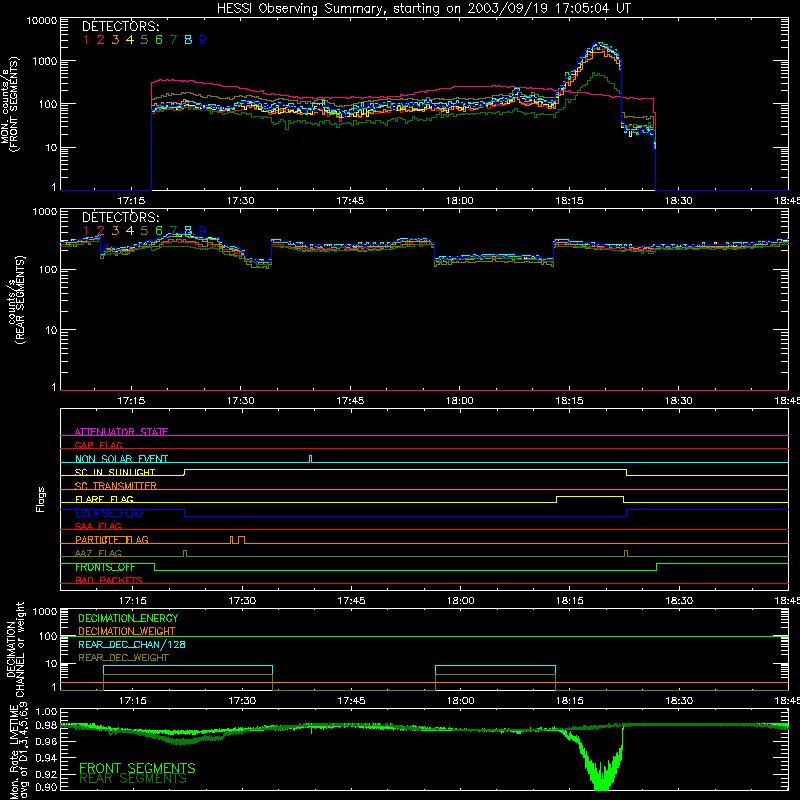Viewport: 800px width, 800px height.
Task: Select detector 9 in the front segments legend
Action: point(203,40)
